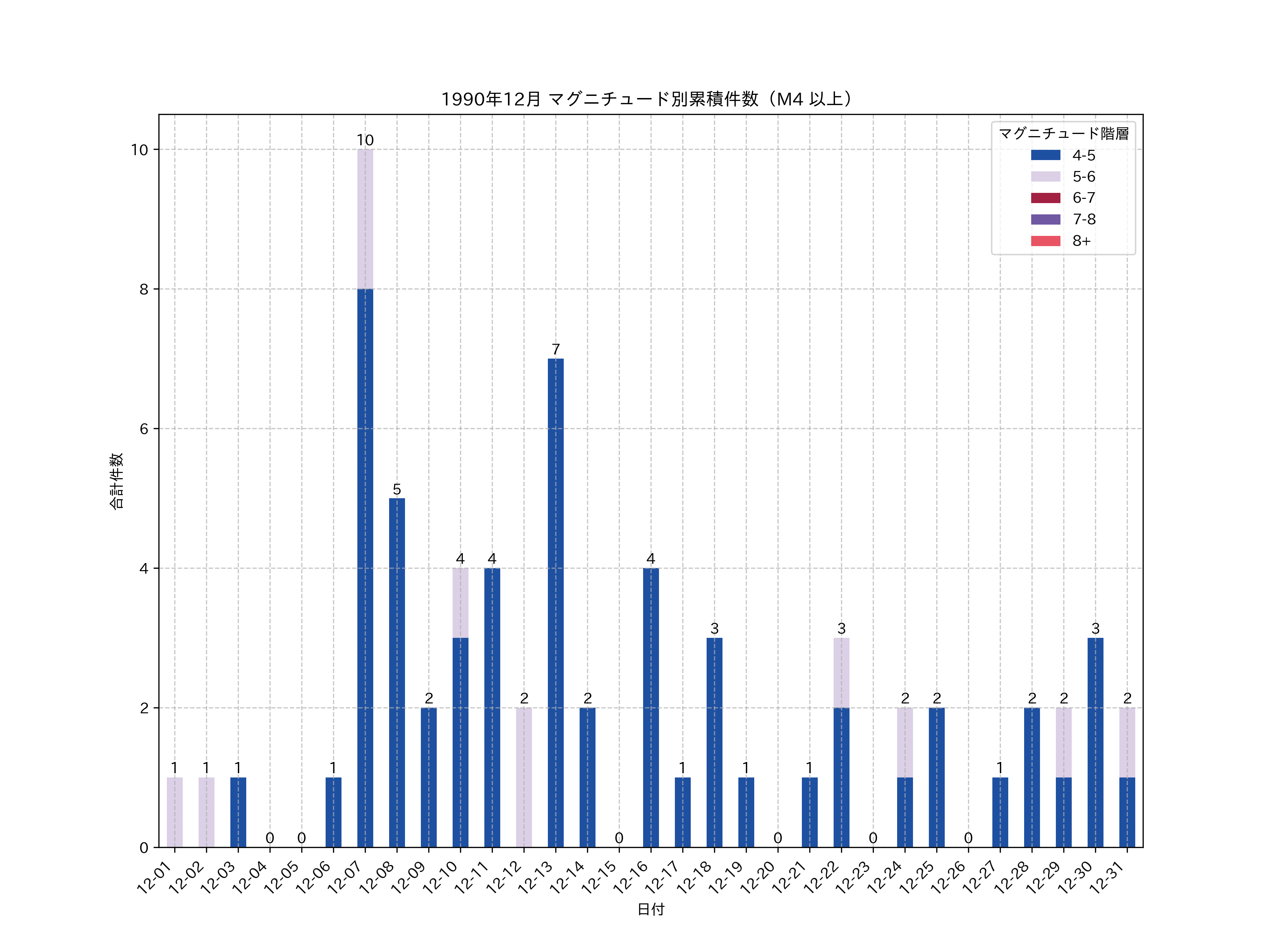Click the lavender bar on 12-12
This screenshot has width=1270, height=952.
(x=524, y=777)
